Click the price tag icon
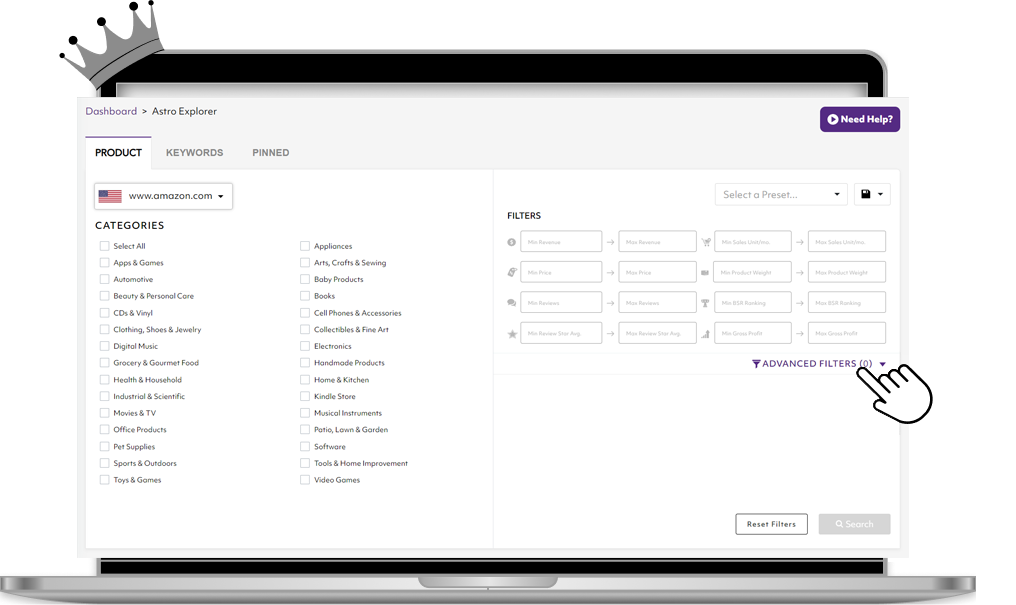 pyautogui.click(x=512, y=272)
